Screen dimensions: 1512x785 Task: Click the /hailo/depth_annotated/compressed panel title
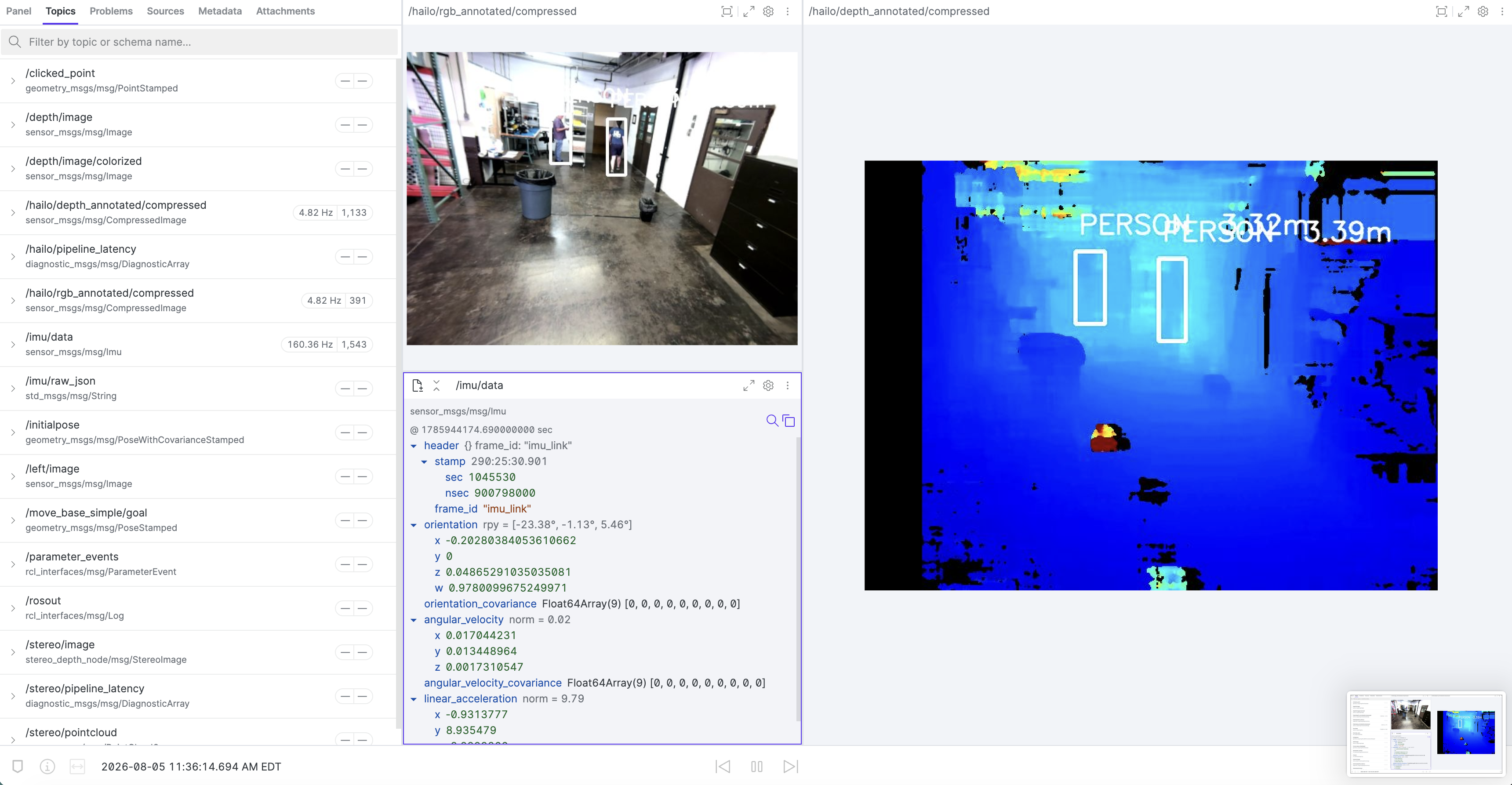click(x=899, y=11)
